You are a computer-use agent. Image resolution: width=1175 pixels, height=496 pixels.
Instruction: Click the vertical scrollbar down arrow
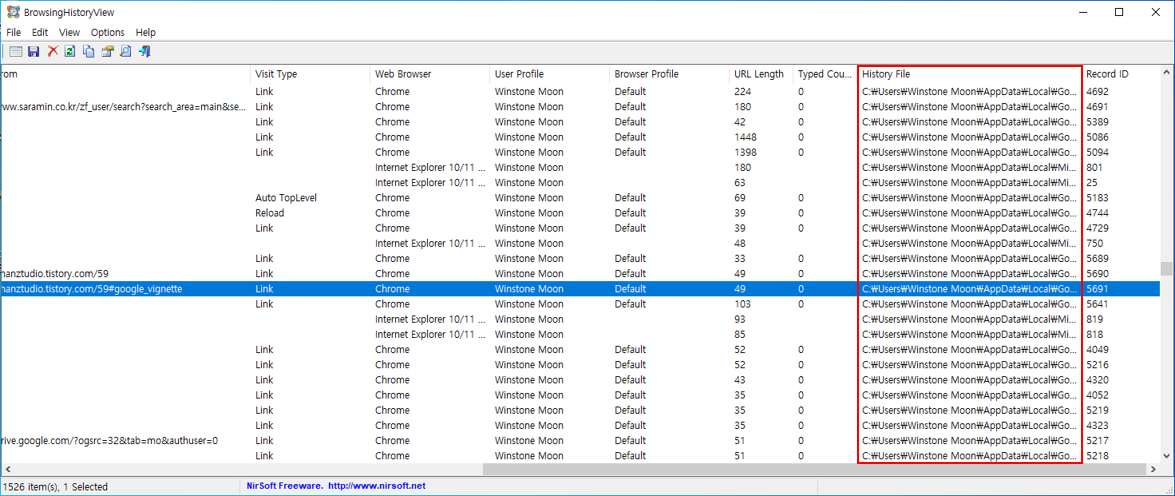[1167, 456]
